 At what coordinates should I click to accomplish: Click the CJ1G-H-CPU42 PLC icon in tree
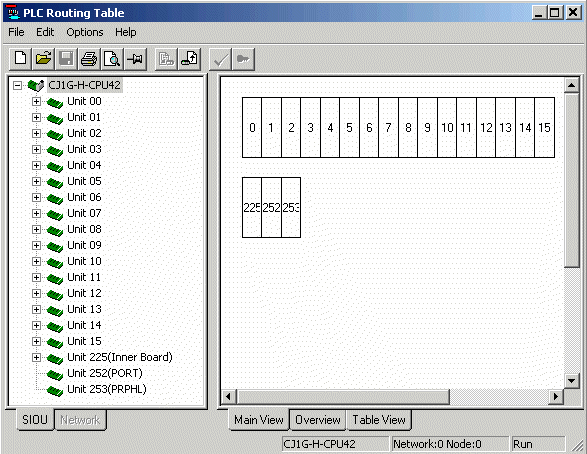(x=36, y=85)
